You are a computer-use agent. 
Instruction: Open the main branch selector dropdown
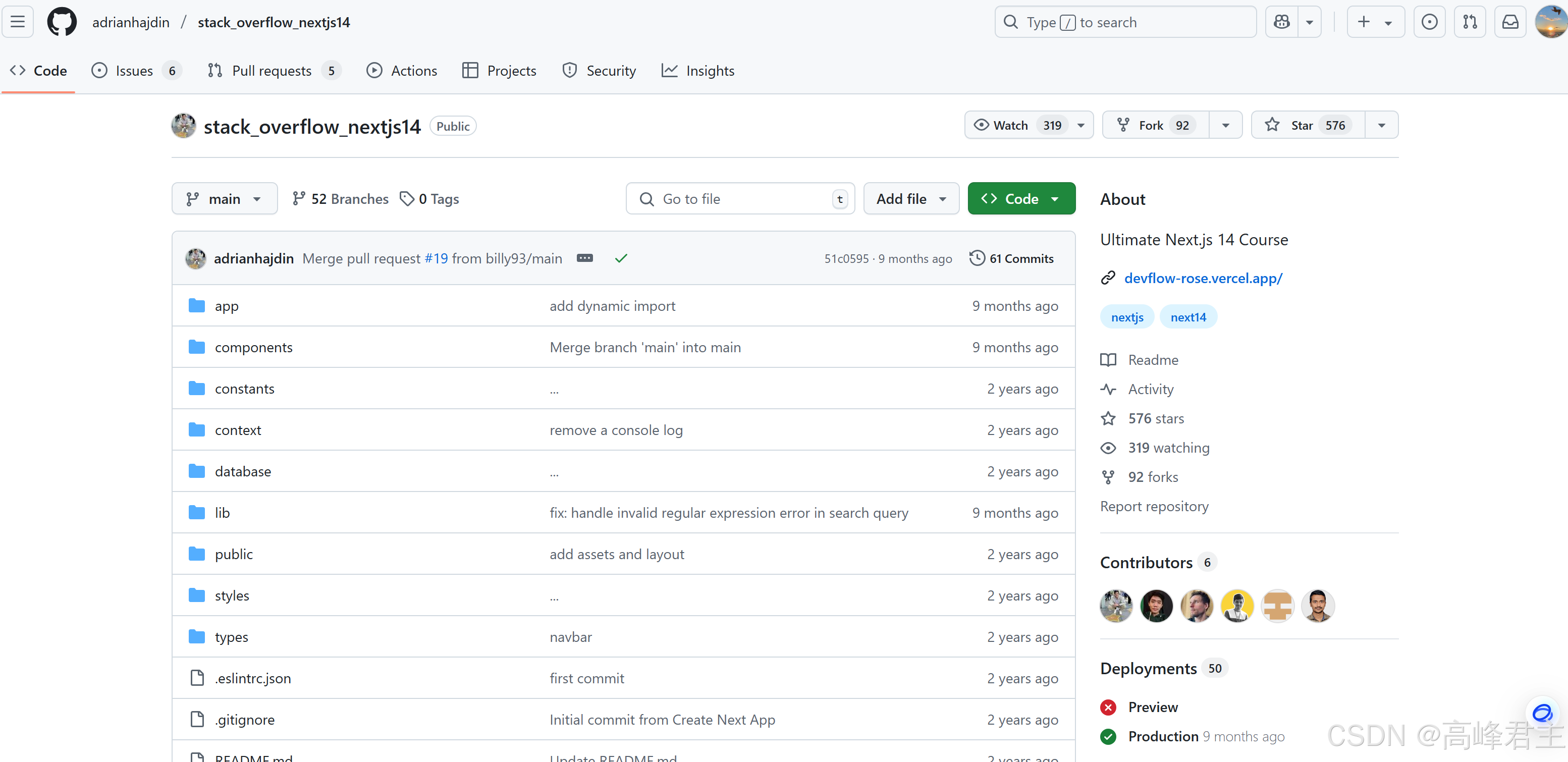224,198
